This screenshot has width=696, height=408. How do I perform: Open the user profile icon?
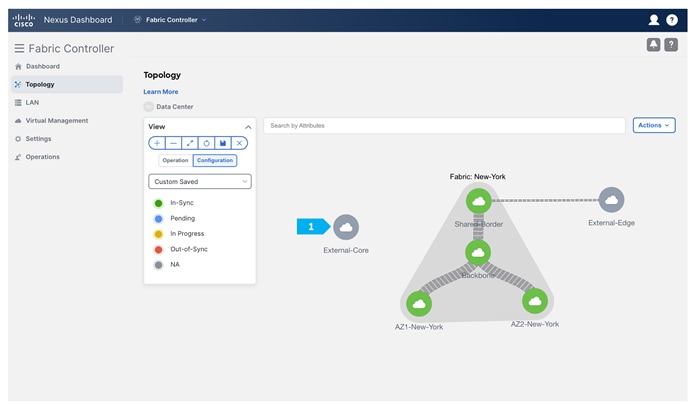pyautogui.click(x=653, y=20)
